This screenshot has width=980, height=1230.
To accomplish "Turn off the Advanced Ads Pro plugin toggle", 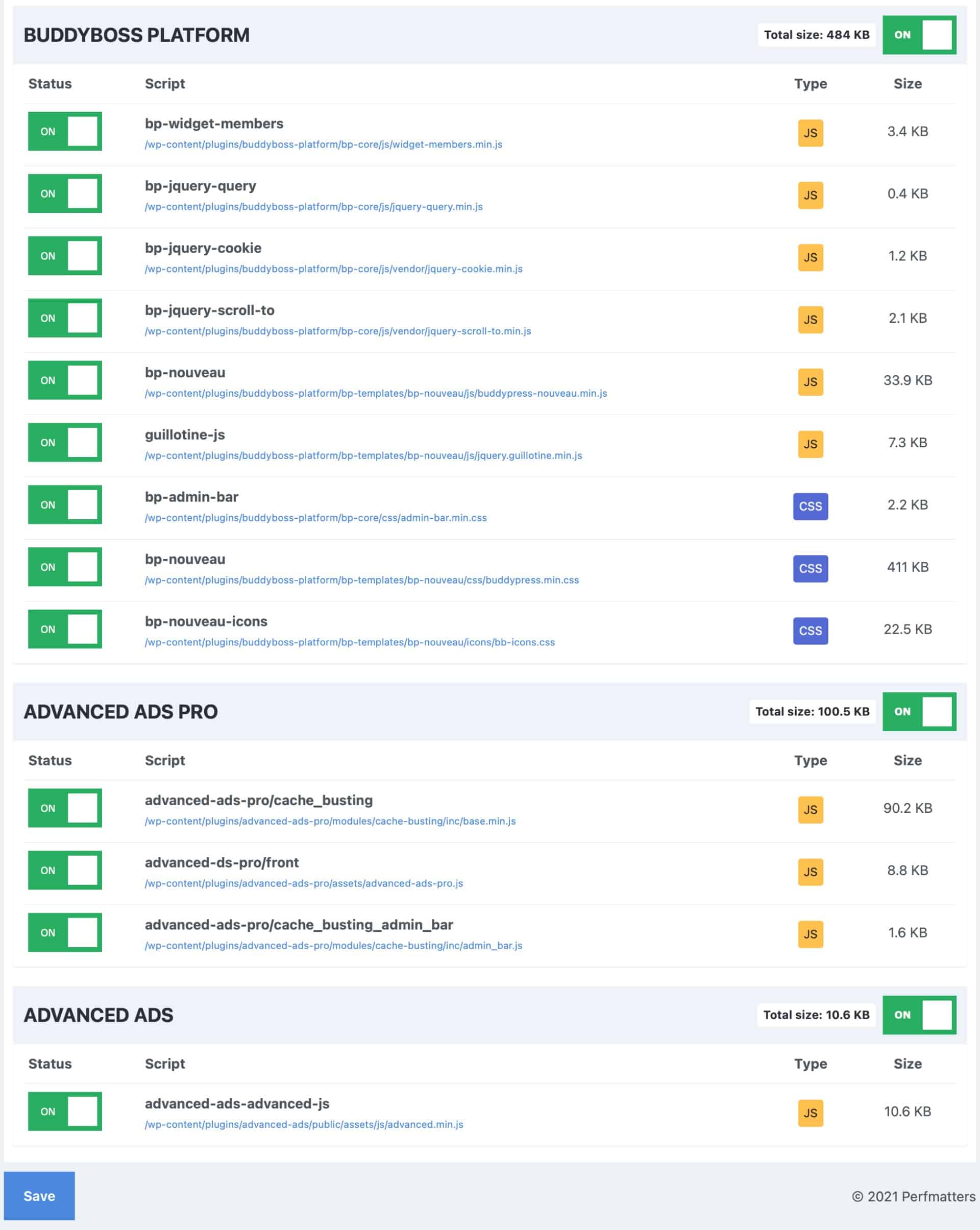I will [919, 711].
